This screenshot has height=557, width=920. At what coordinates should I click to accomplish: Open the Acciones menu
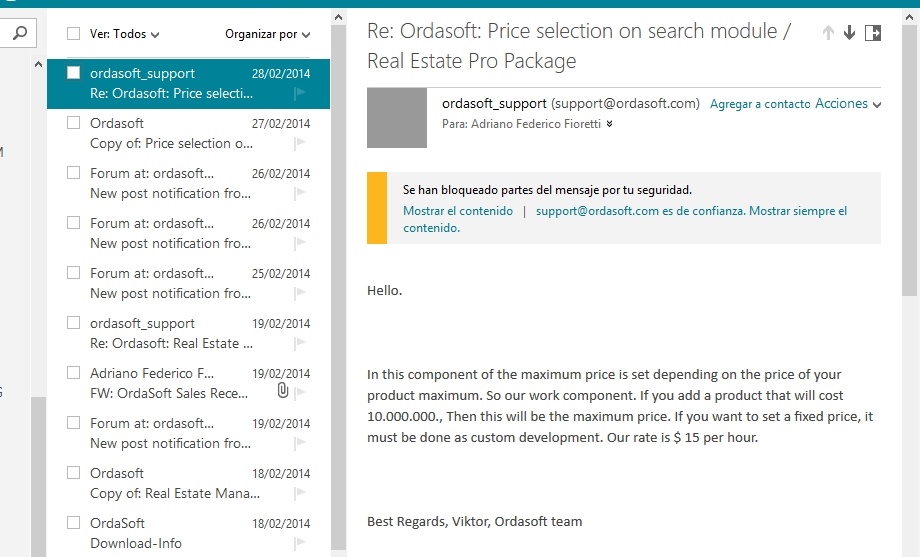(x=848, y=104)
